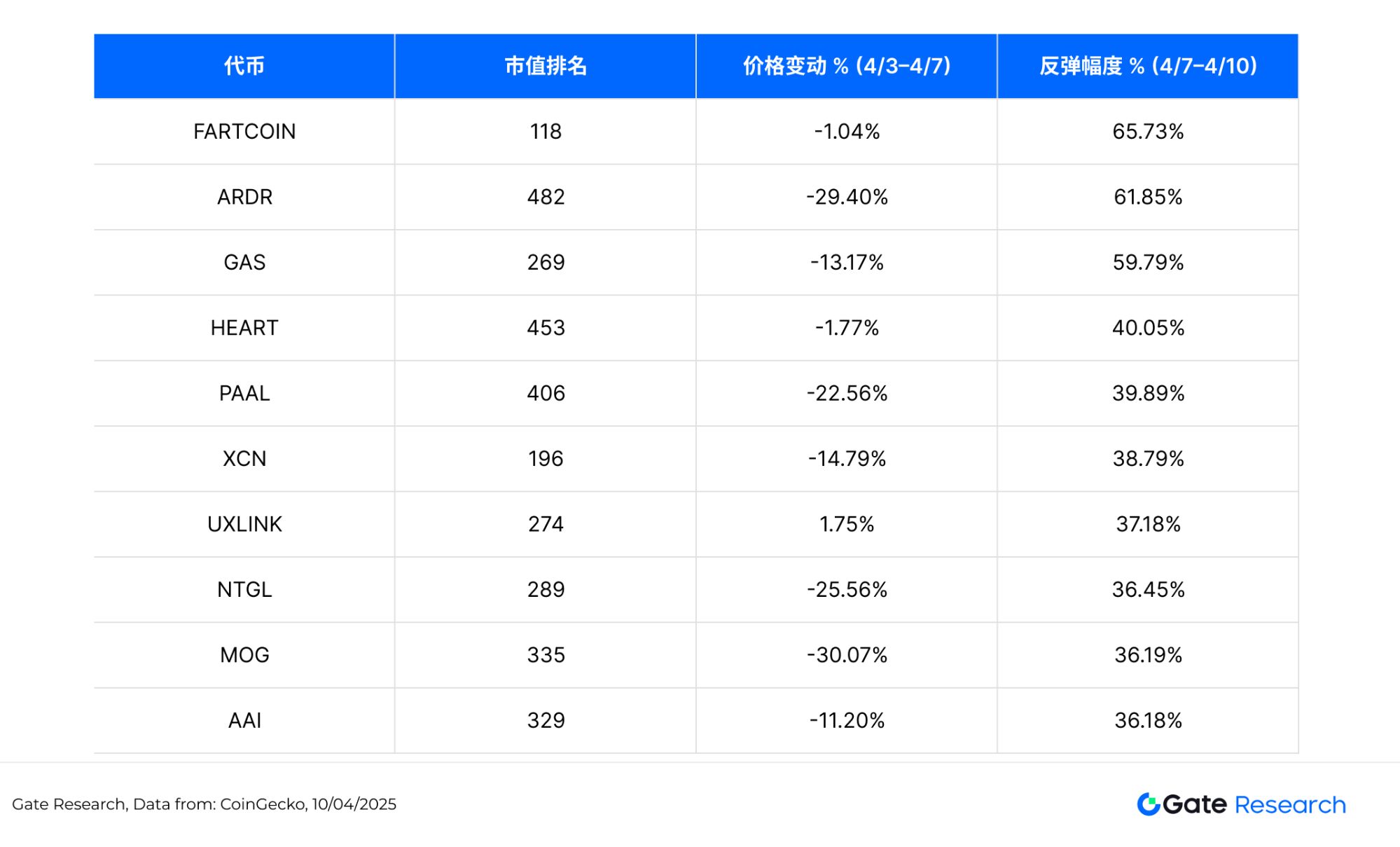
Task: Click MOG's -30.07% price change
Action: [x=847, y=655]
